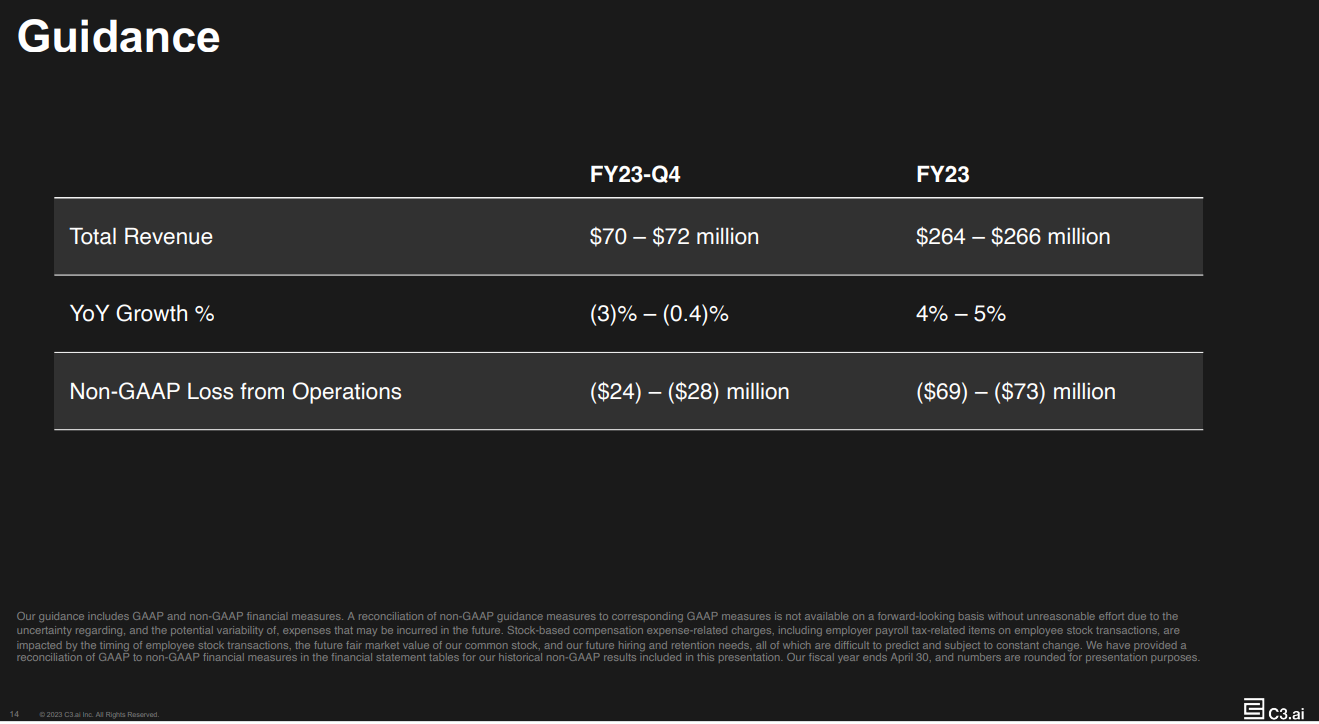Click the YoY Growth % row label

pos(142,314)
